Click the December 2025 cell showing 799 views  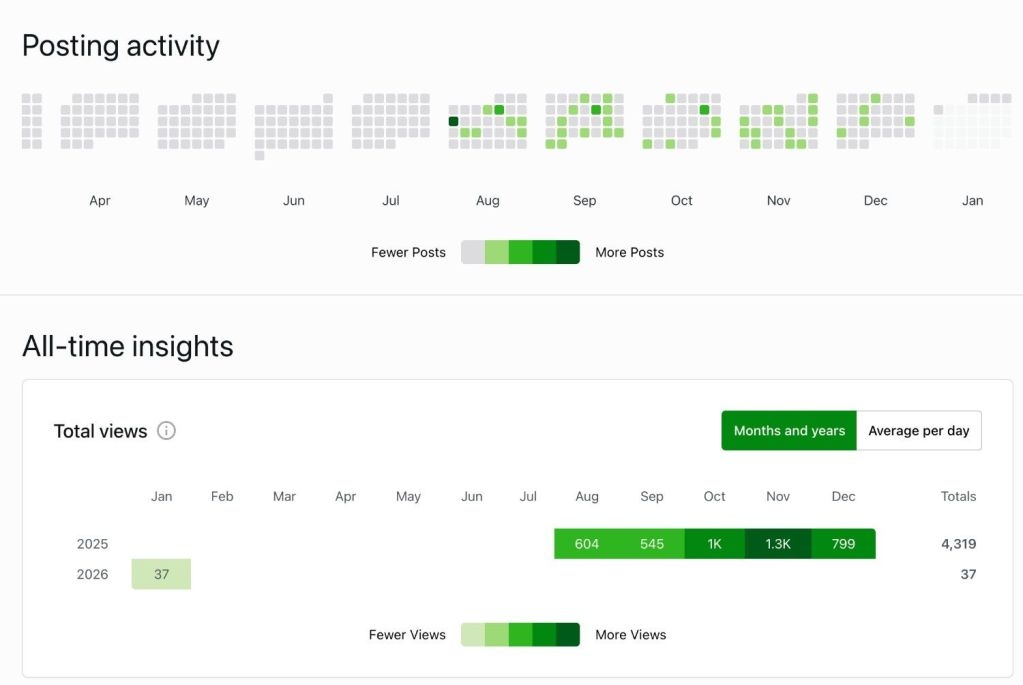(x=843, y=544)
